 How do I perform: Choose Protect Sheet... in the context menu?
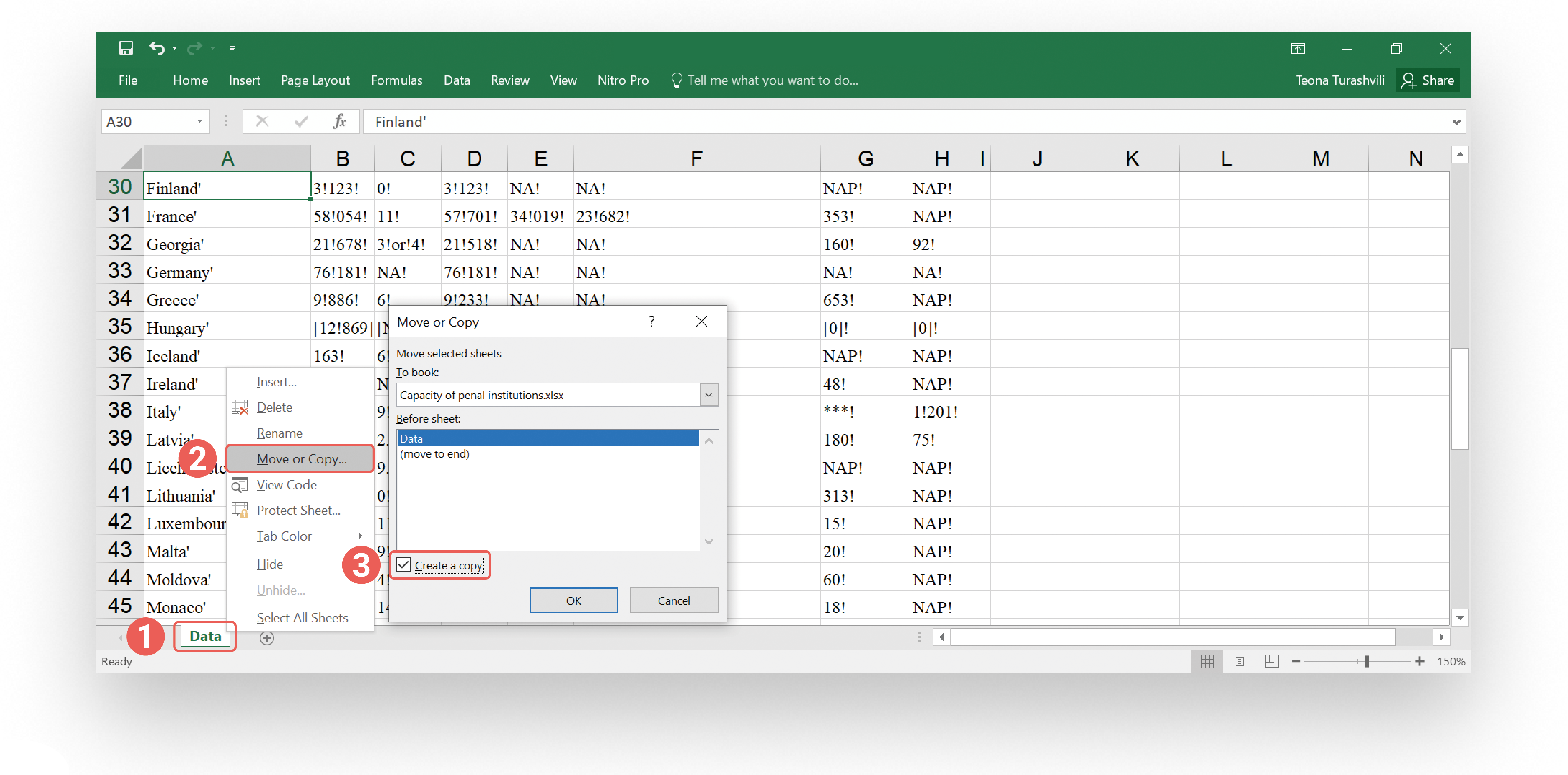pos(301,510)
